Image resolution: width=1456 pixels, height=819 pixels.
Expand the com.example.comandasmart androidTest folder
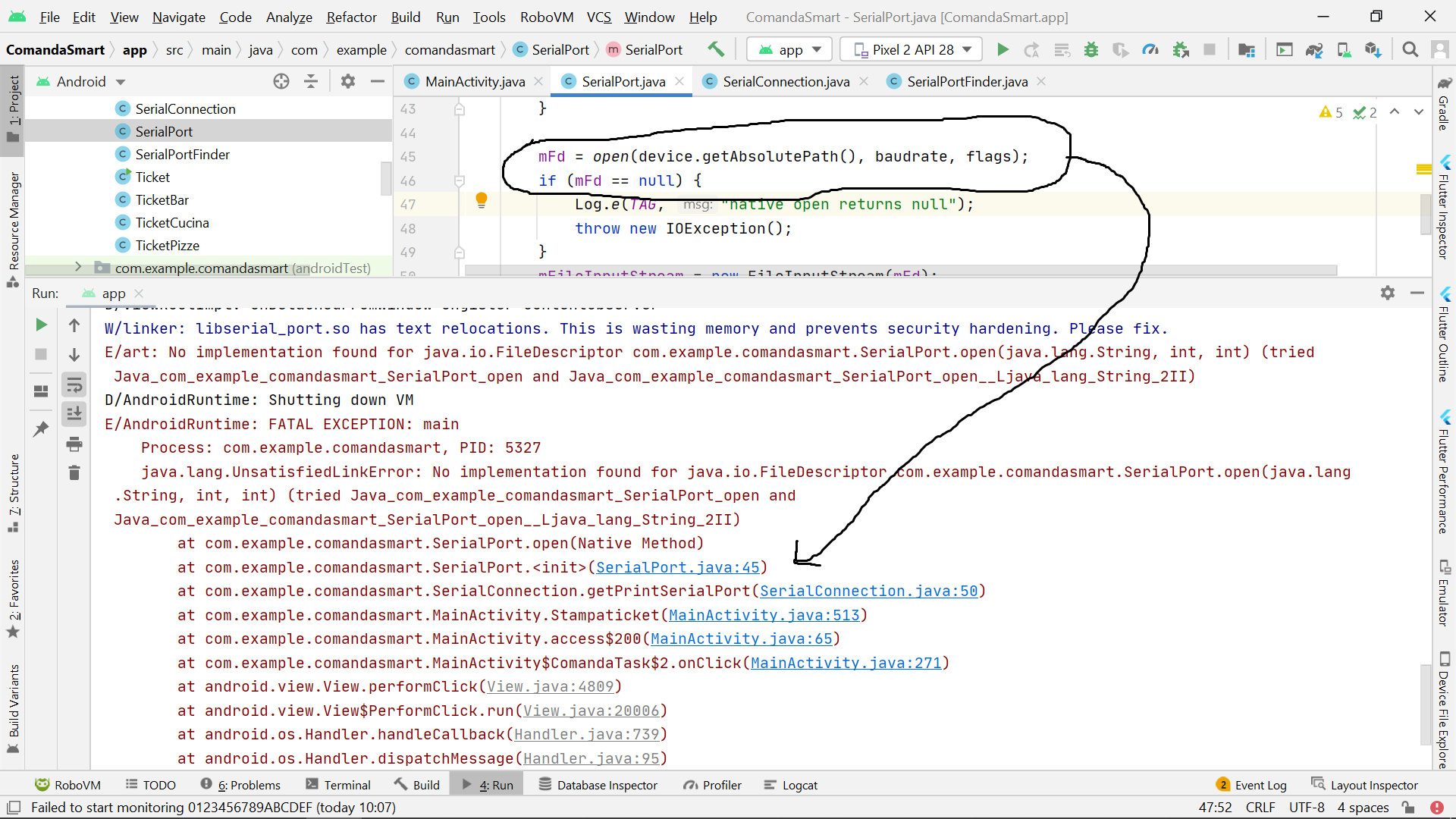coord(77,268)
